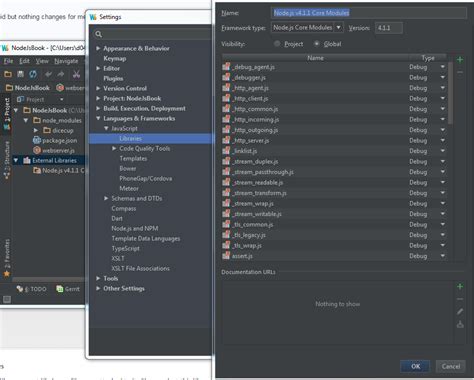Select the Global visibility radio button
Viewport: 474px width, 380px height.
click(x=317, y=44)
